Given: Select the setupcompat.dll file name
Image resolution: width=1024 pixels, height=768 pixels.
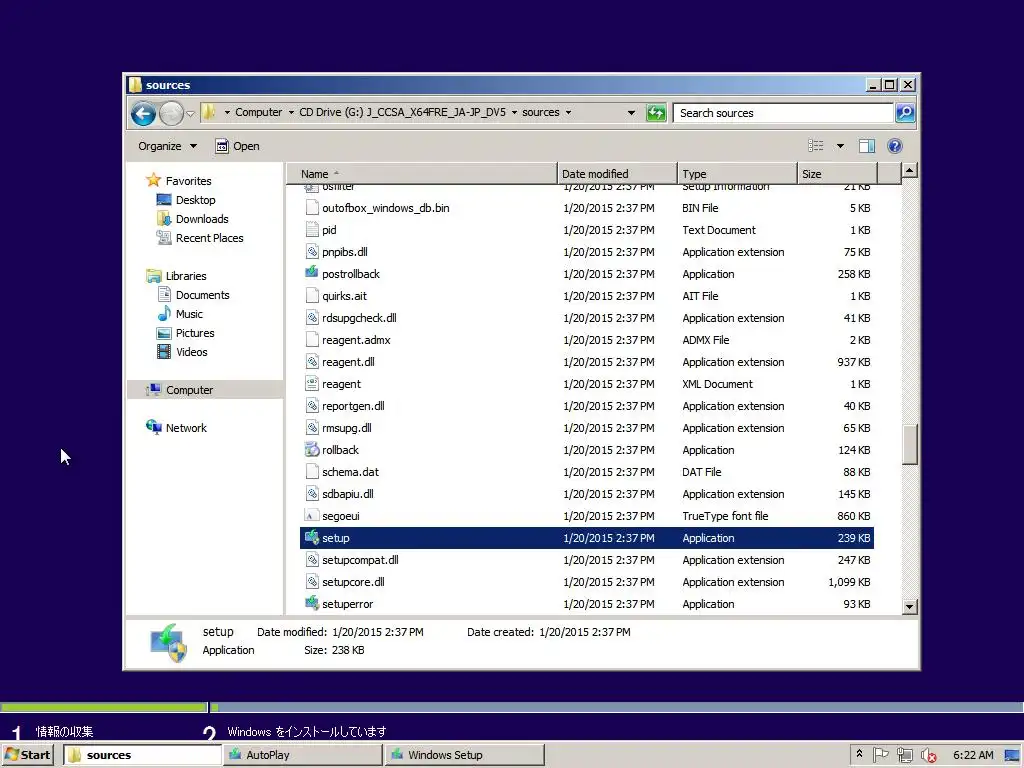Looking at the screenshot, I should point(360,560).
